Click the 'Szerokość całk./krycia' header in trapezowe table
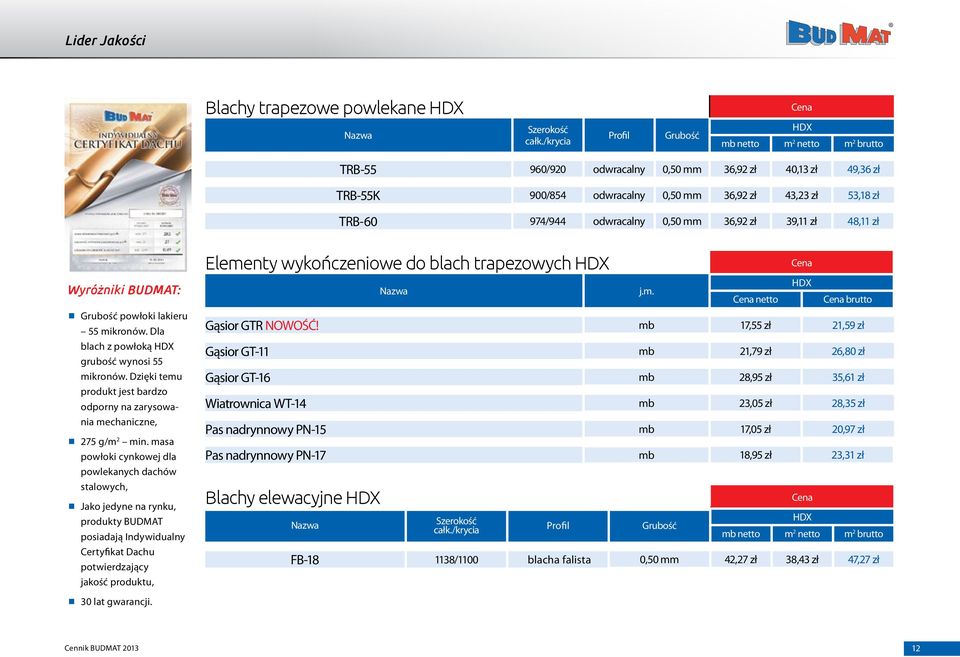This screenshot has height=657, width=960. [x=548, y=135]
